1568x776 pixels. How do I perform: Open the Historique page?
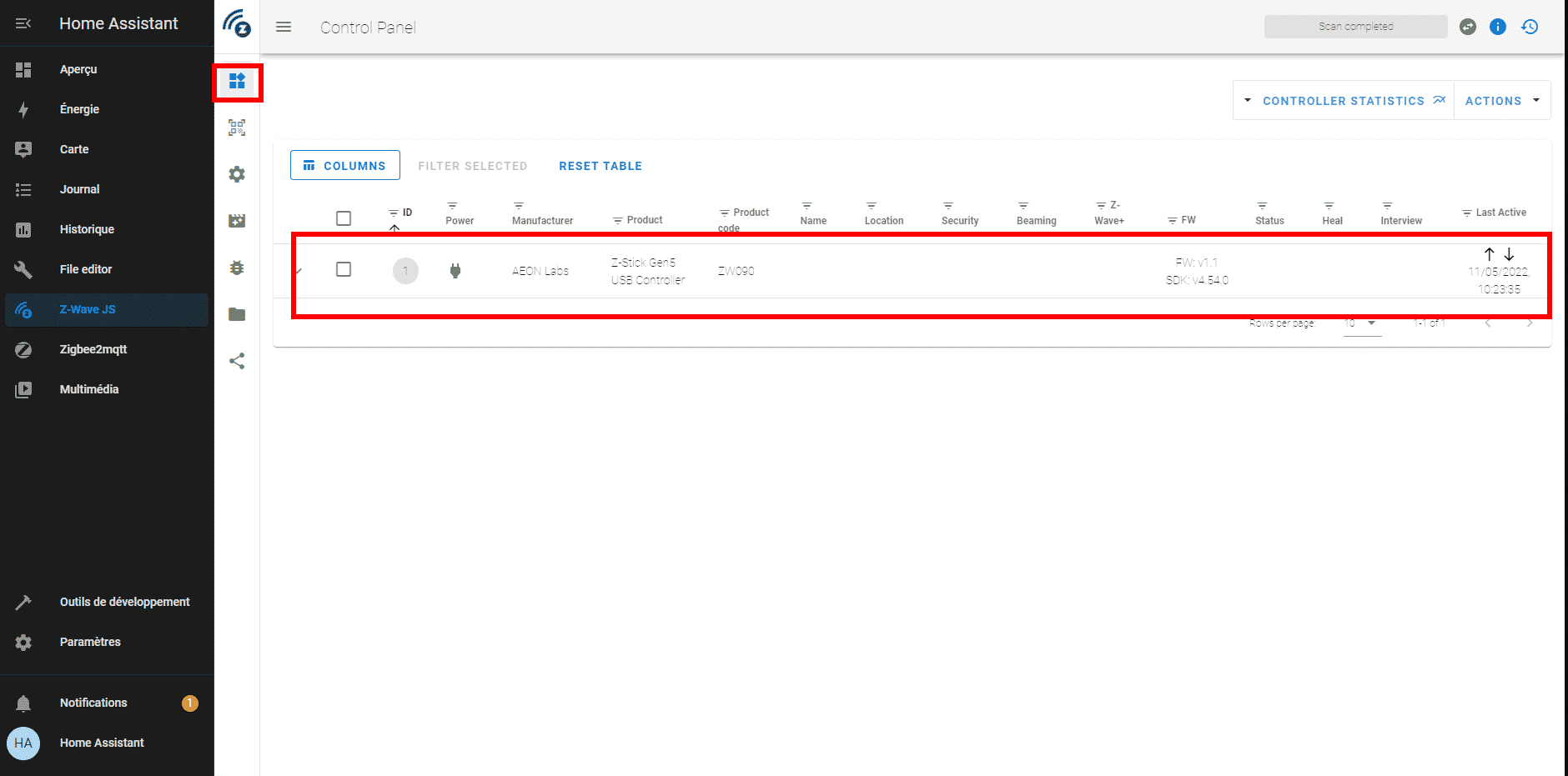pyautogui.click(x=107, y=229)
